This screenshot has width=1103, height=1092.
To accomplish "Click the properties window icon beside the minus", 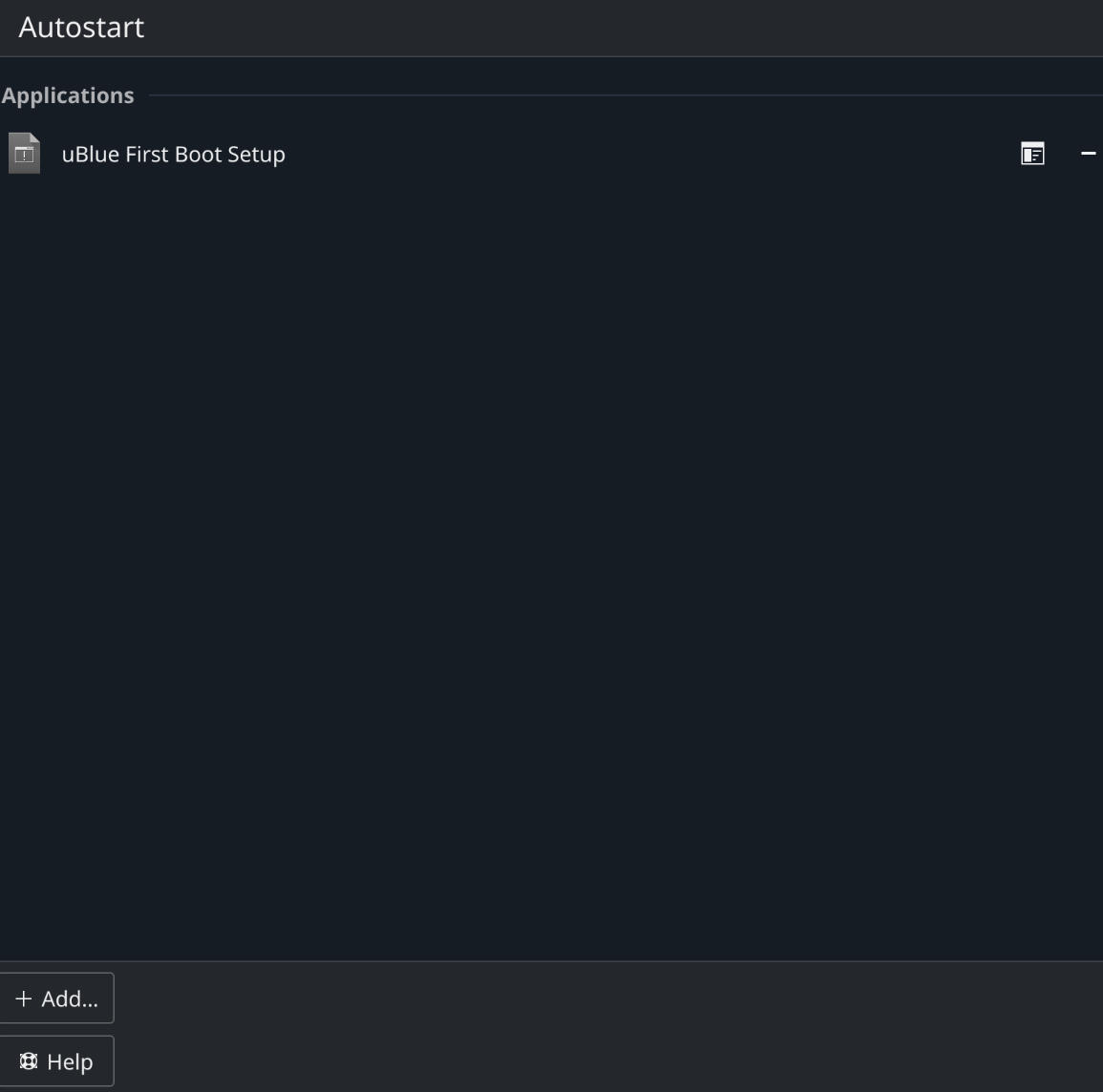I will pos(1032,154).
